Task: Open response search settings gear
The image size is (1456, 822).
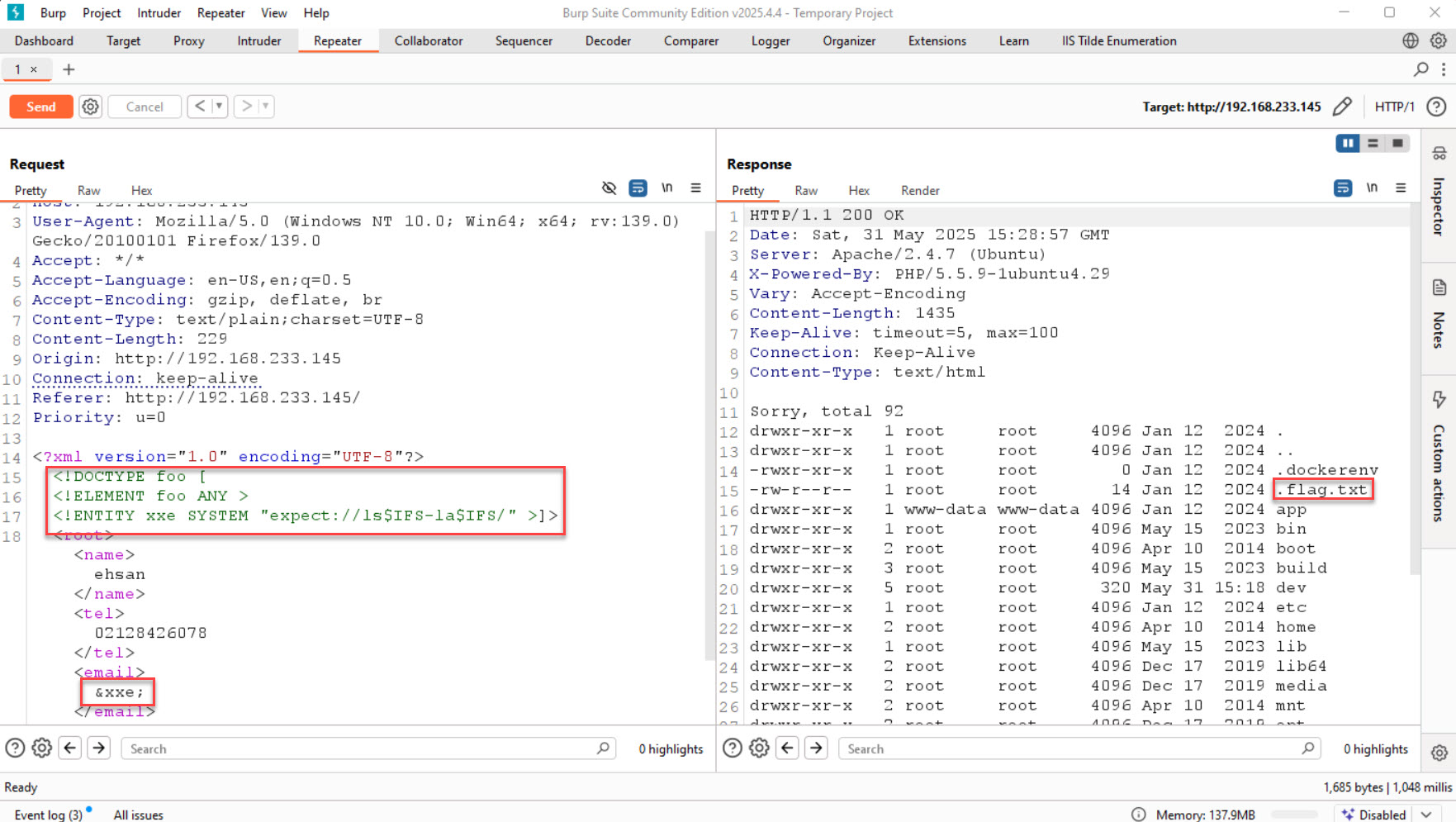Action: 760,748
